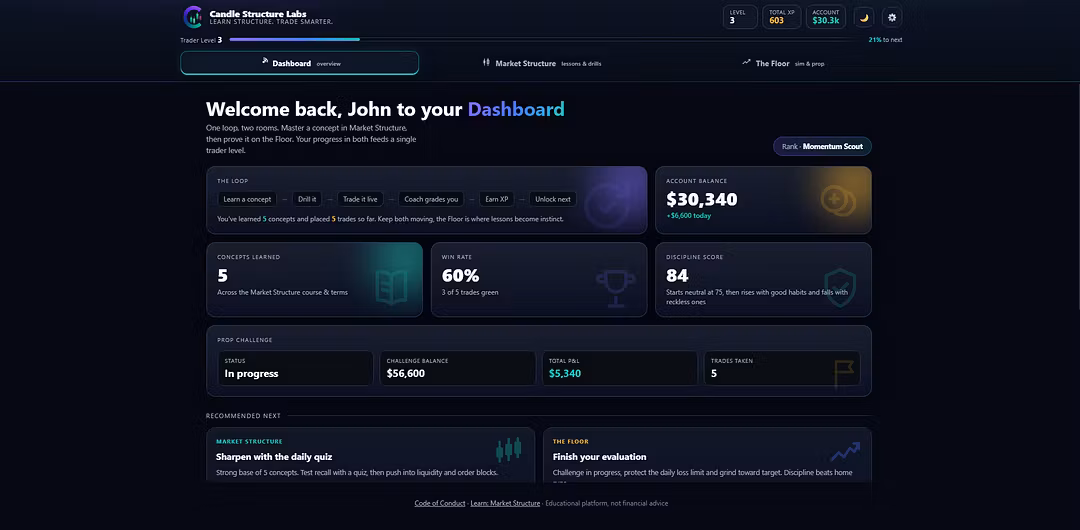Screen dimensions: 1080x530
Task: Click the coins icon in Account Balance card
Action: pos(838,200)
